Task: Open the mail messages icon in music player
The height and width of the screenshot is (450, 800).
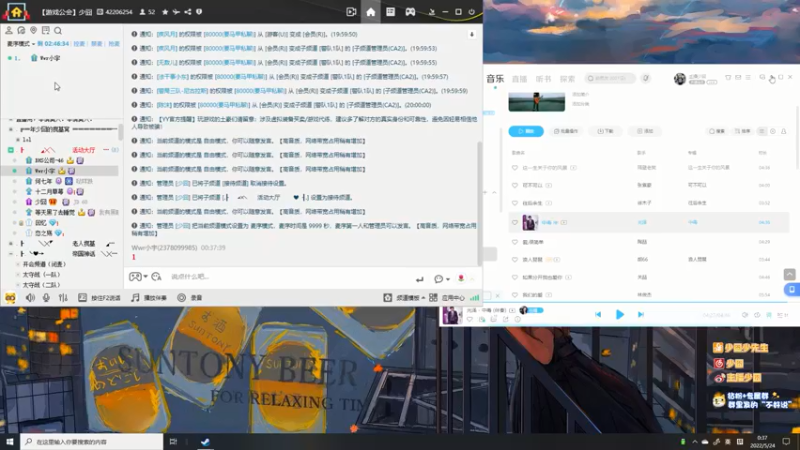Action: (738, 78)
